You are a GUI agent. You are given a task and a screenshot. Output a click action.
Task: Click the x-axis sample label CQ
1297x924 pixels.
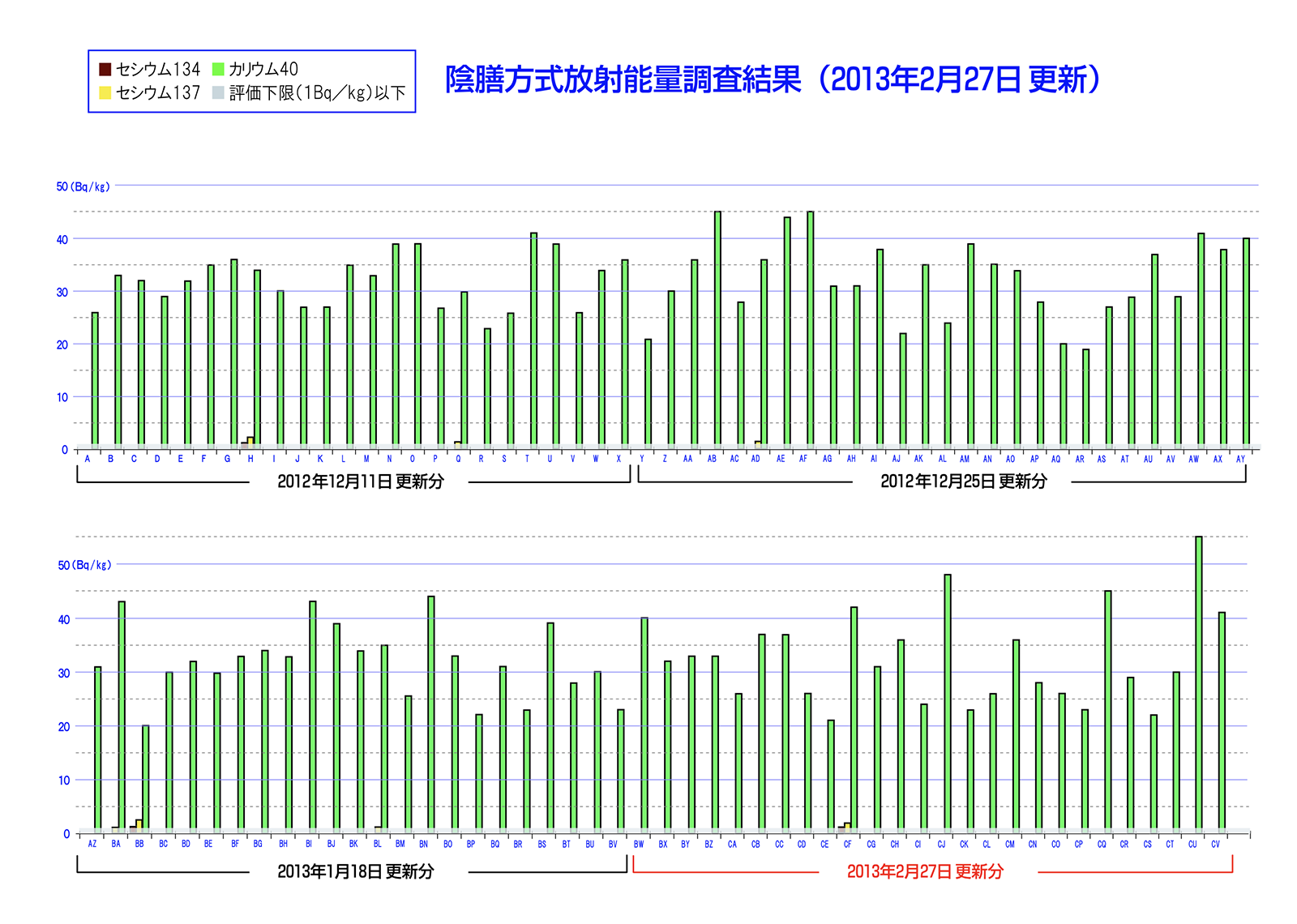click(x=1102, y=844)
